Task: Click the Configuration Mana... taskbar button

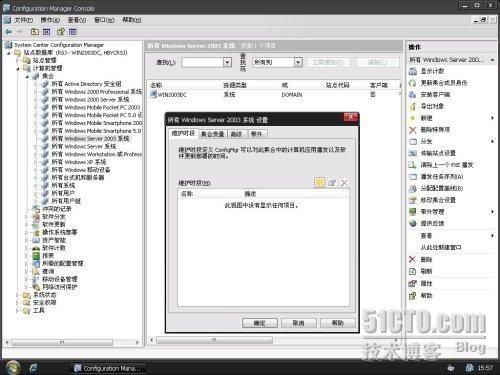Action: (107, 368)
